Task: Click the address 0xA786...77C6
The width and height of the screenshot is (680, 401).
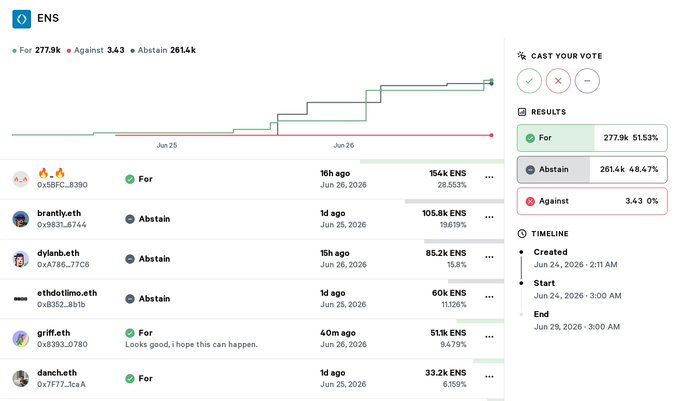Action: tap(63, 264)
